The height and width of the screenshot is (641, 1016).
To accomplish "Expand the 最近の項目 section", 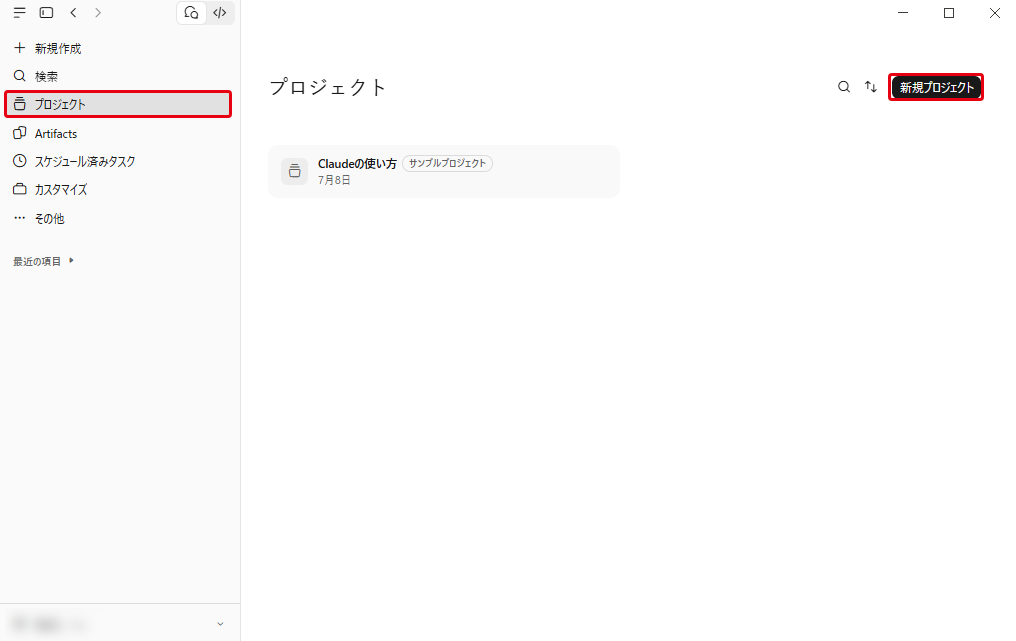I will 43,261.
